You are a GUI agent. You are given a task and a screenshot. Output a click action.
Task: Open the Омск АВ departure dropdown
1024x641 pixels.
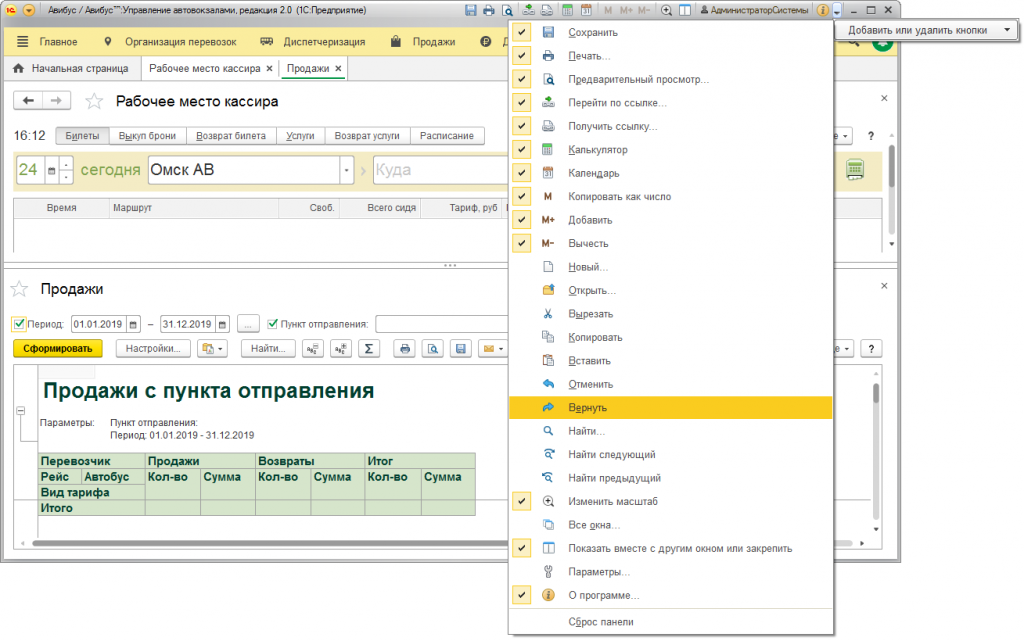[346, 170]
